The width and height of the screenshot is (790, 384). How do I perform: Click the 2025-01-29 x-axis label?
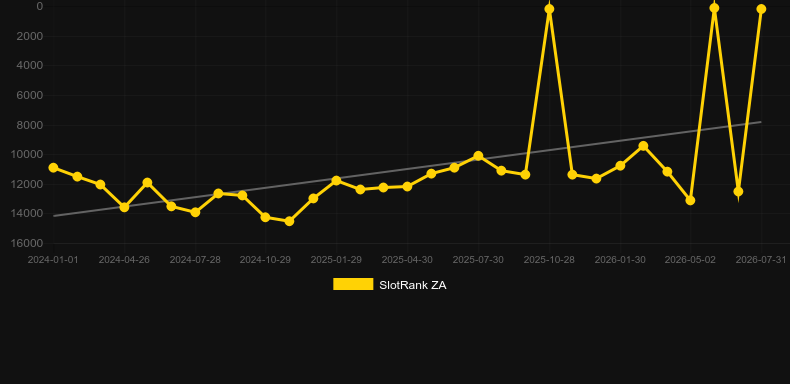click(336, 260)
